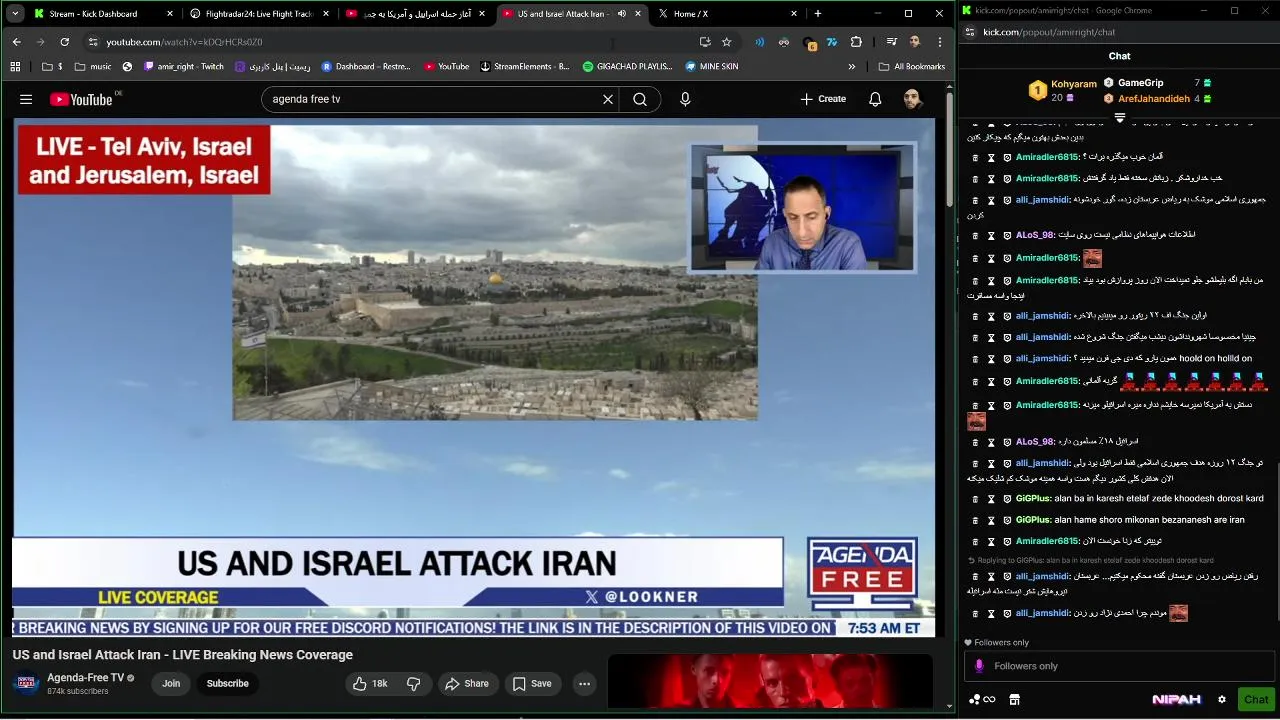Click the live video player area
This screenshot has height=720, width=1280.
pyautogui.click(x=474, y=378)
